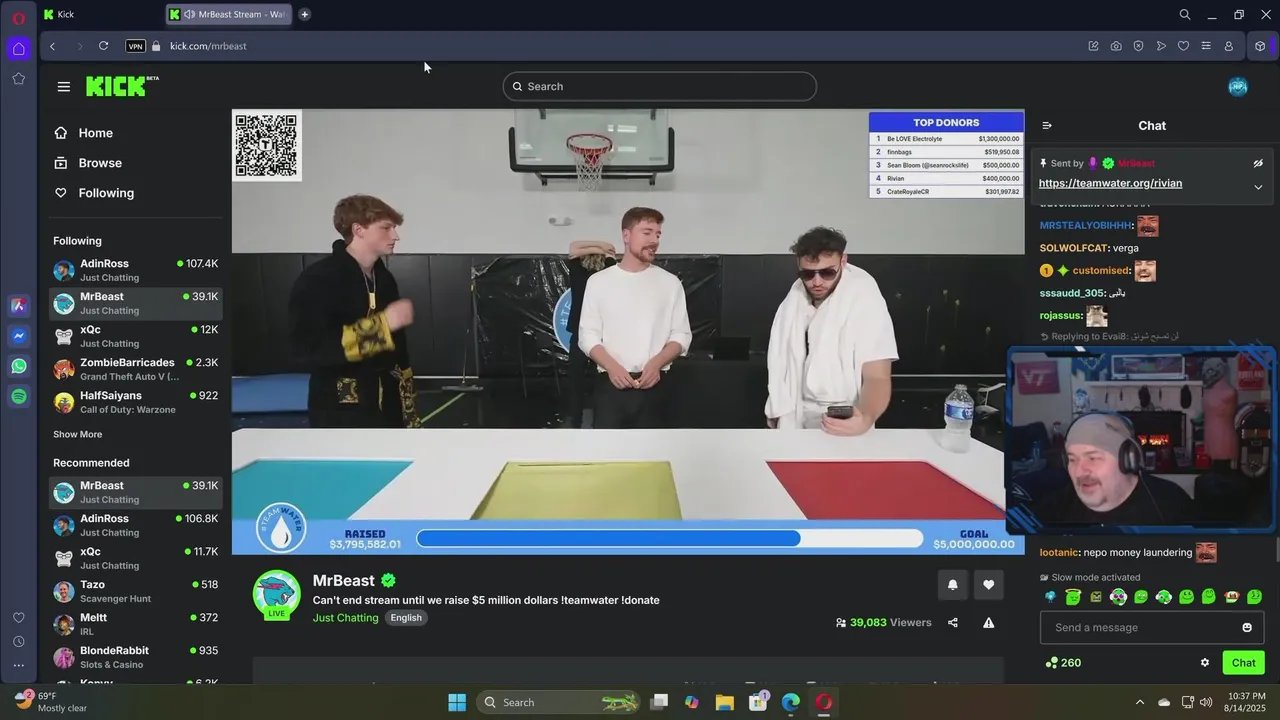Click lootanic username in chat
Screen dimensions: 1280x720
pyautogui.click(x=1059, y=553)
